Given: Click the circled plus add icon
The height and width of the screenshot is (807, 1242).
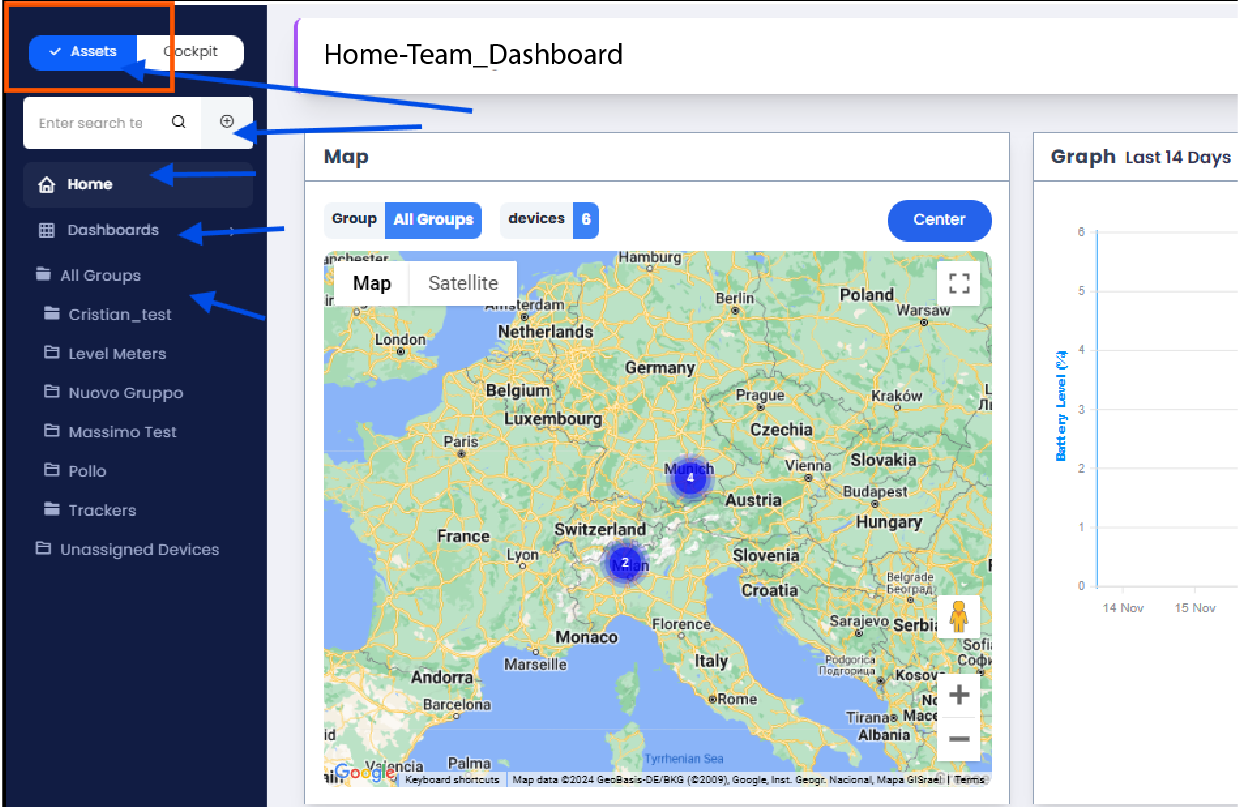Looking at the screenshot, I should point(227,122).
